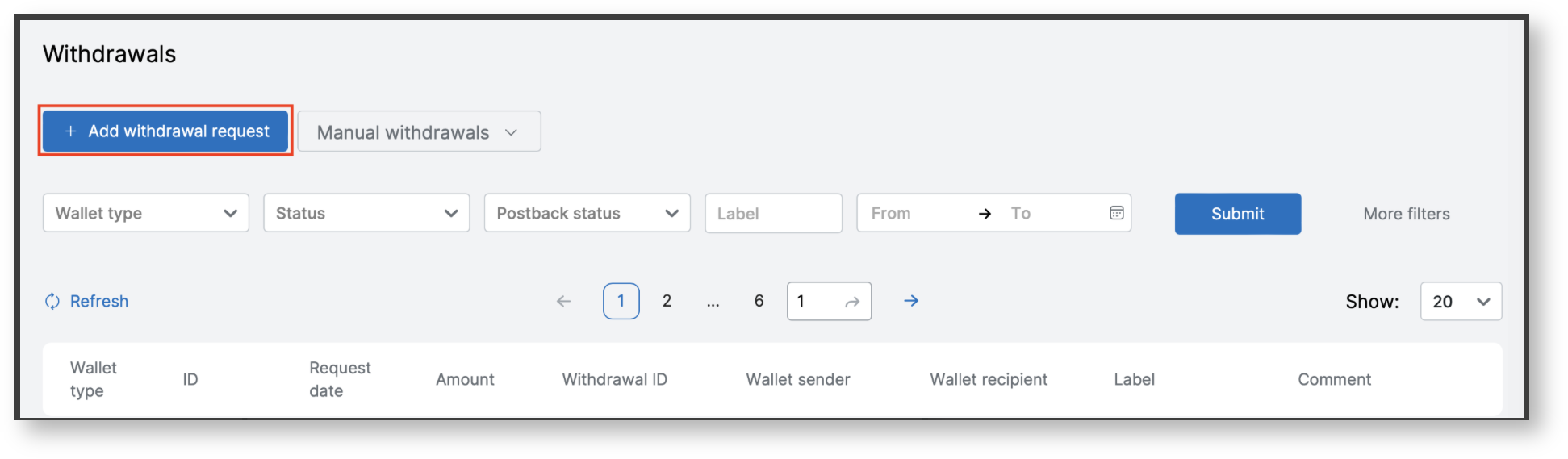Click the Label filter input field
The height and width of the screenshot is (459, 1568).
[772, 214]
